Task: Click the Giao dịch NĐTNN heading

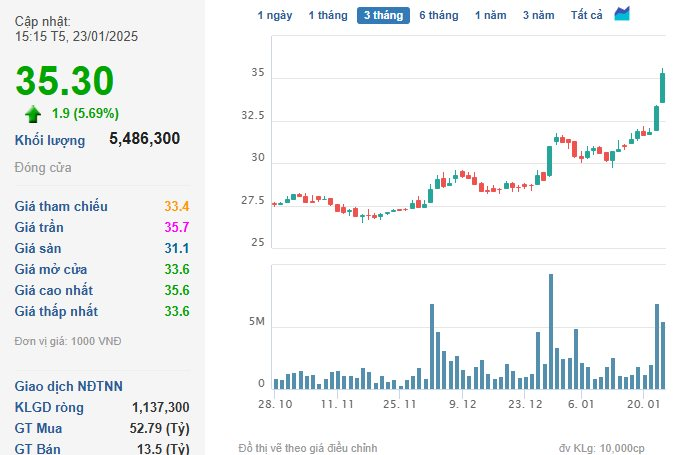Action: click(69, 387)
